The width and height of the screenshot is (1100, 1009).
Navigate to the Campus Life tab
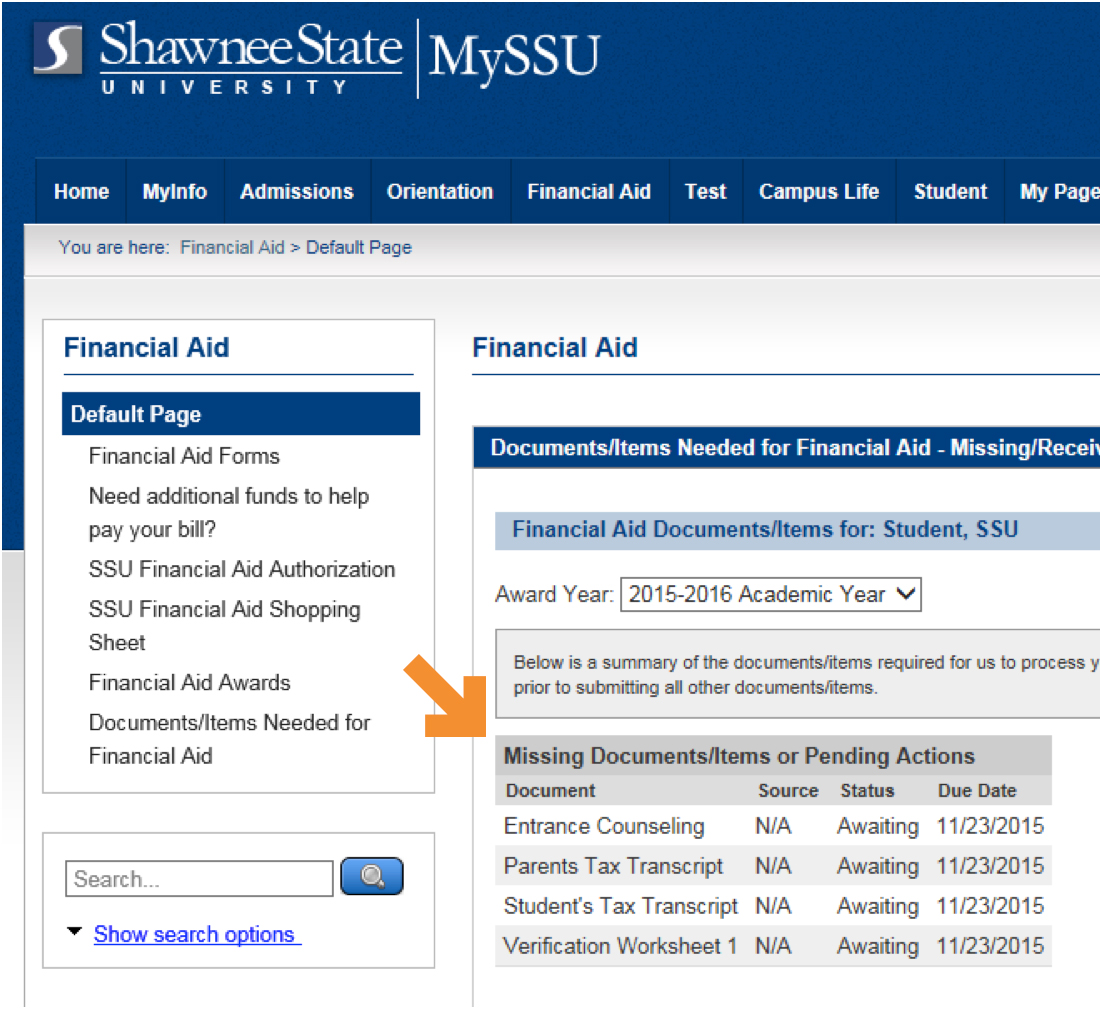819,192
